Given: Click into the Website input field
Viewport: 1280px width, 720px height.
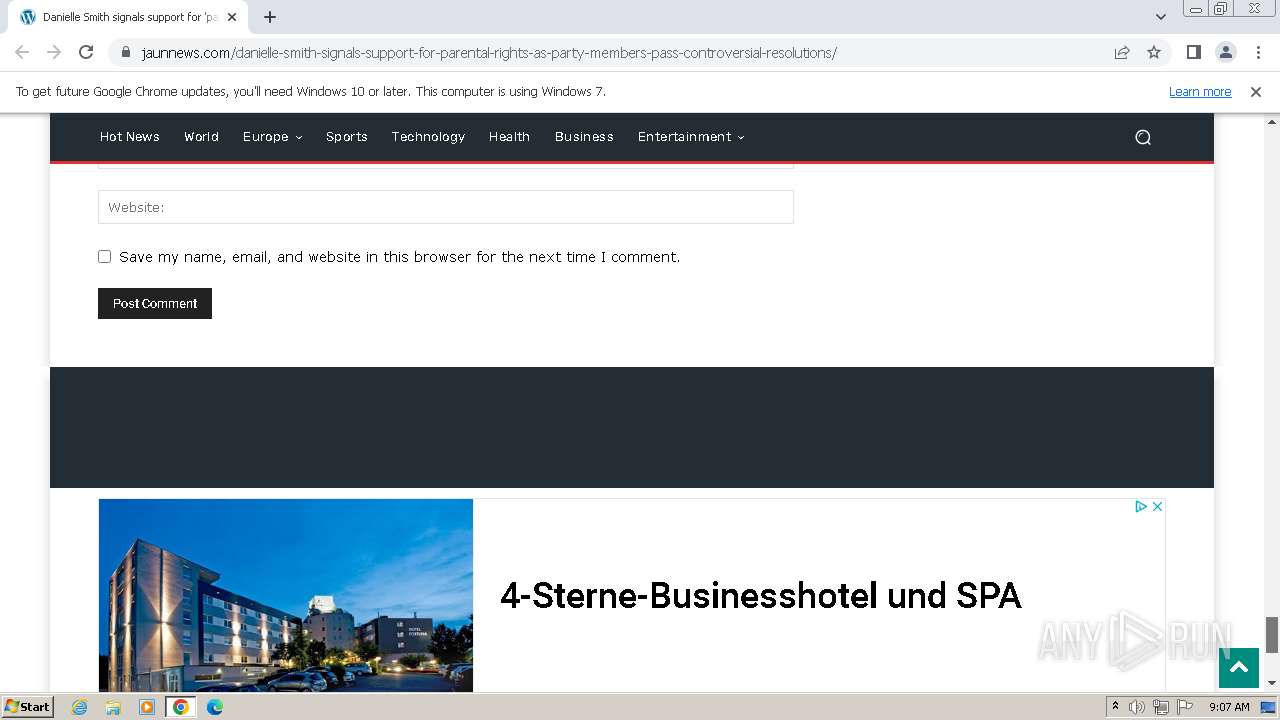Looking at the screenshot, I should (446, 207).
